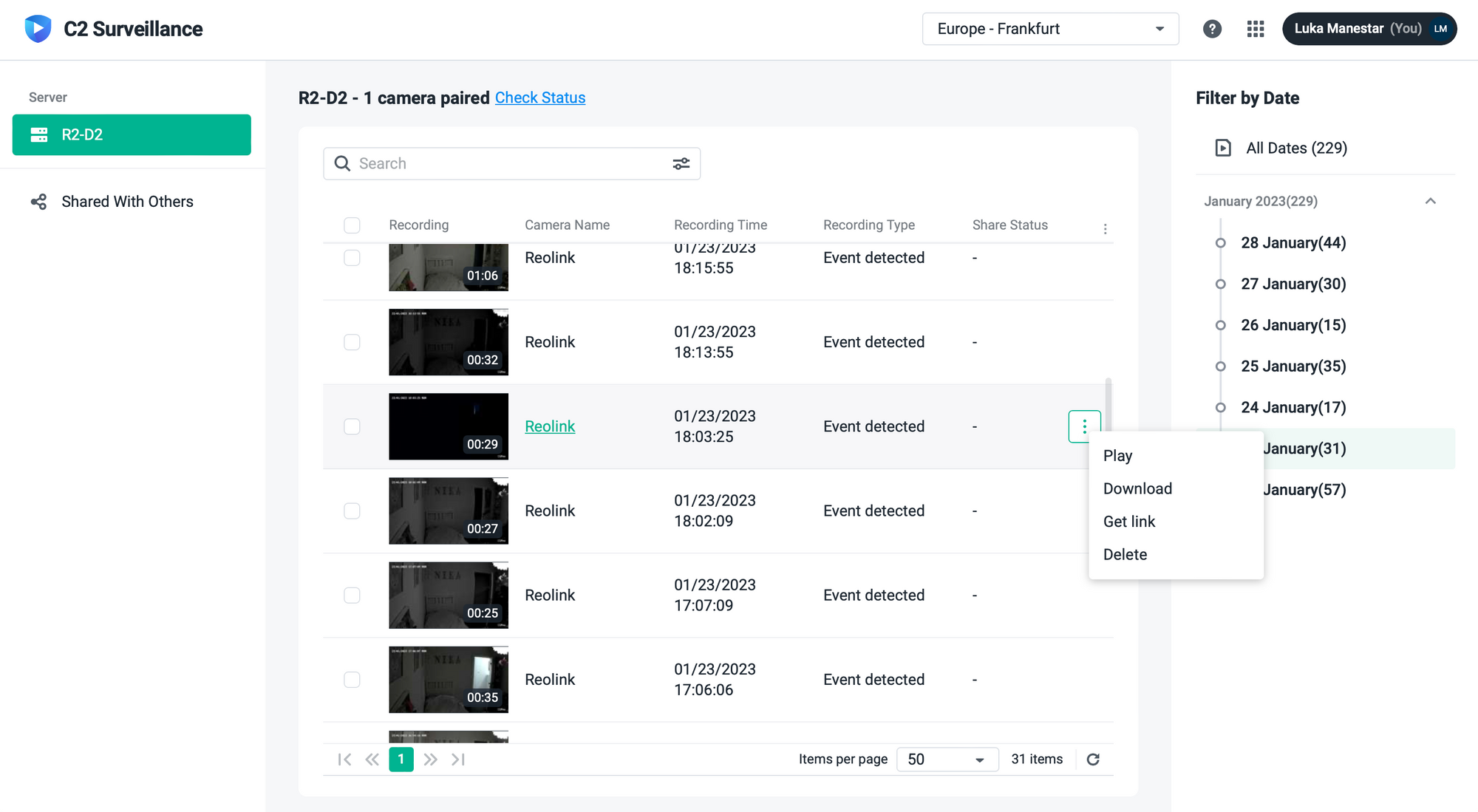Viewport: 1478px width, 812px height.
Task: Click the Shared With Others share icon
Action: 38,202
